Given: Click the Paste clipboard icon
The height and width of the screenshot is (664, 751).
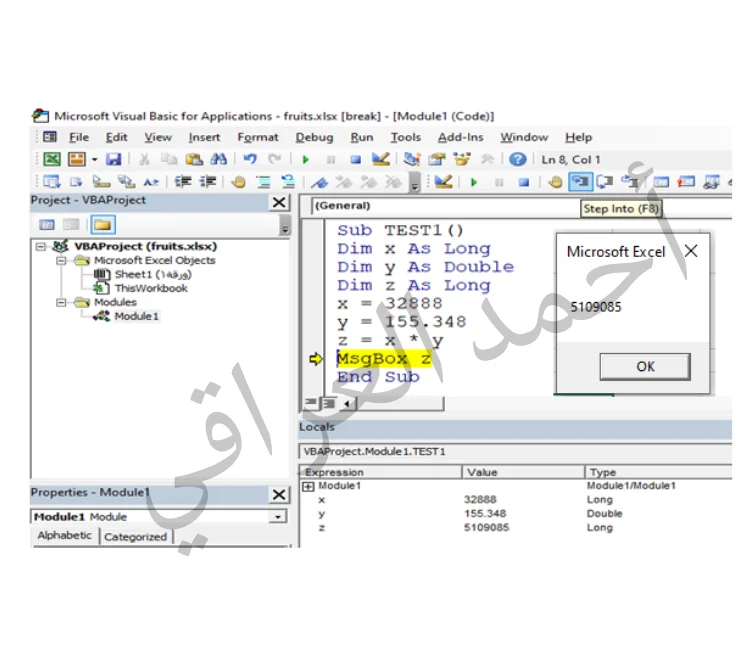Looking at the screenshot, I should [x=194, y=159].
